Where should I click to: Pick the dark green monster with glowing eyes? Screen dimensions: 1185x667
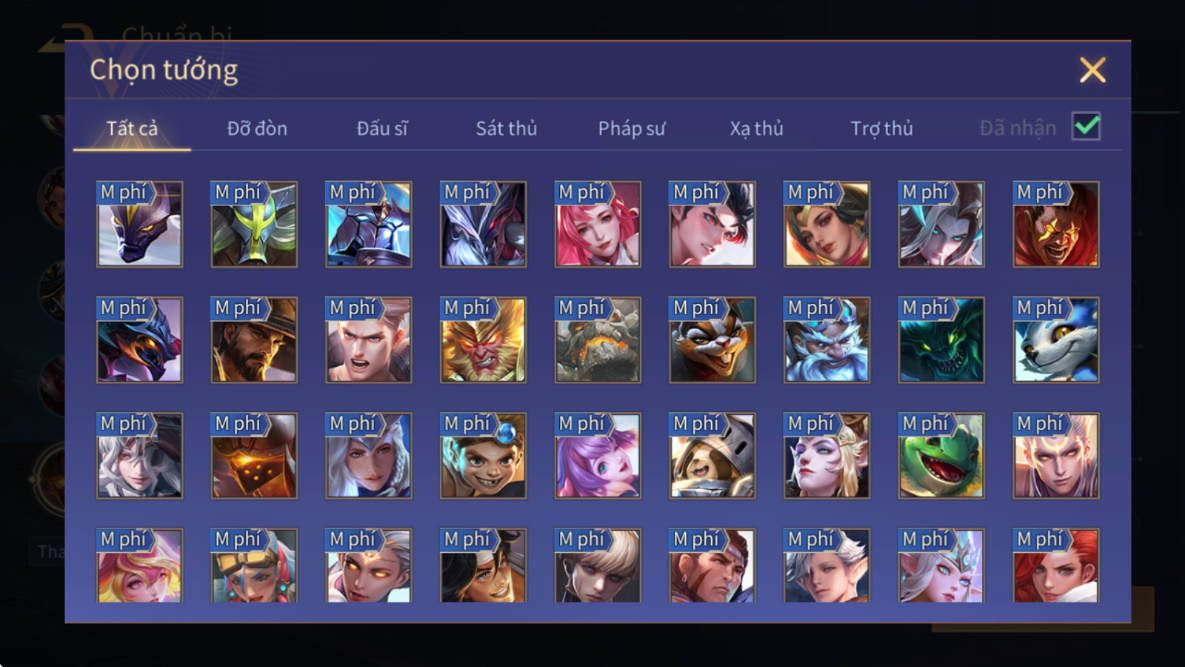click(x=941, y=339)
